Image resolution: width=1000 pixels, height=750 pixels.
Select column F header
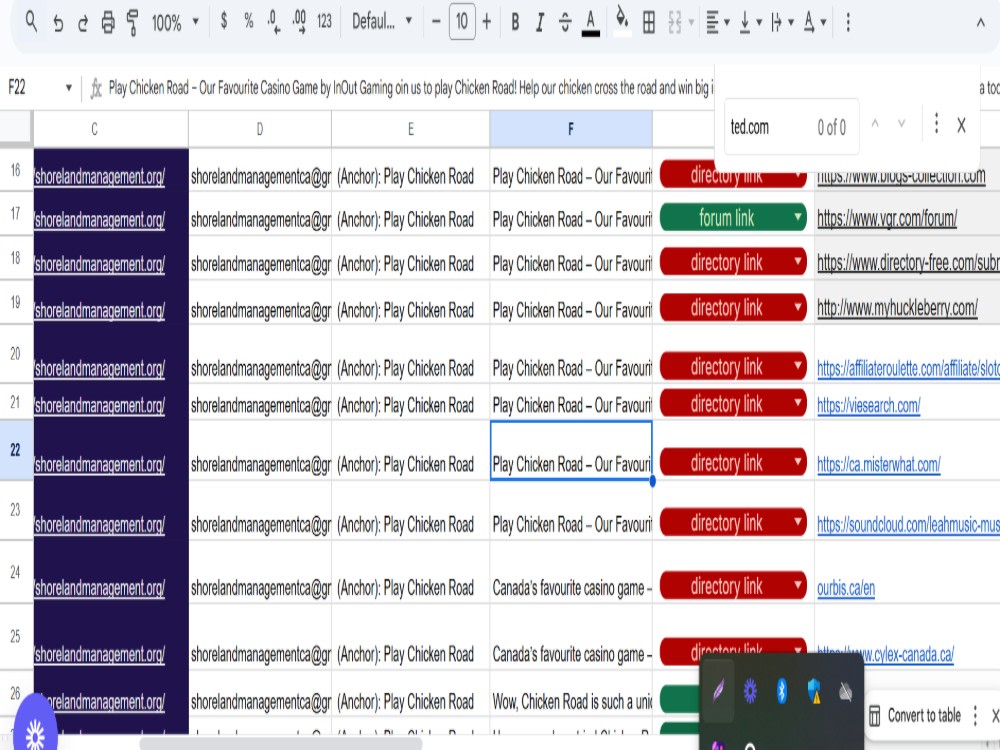tap(571, 129)
